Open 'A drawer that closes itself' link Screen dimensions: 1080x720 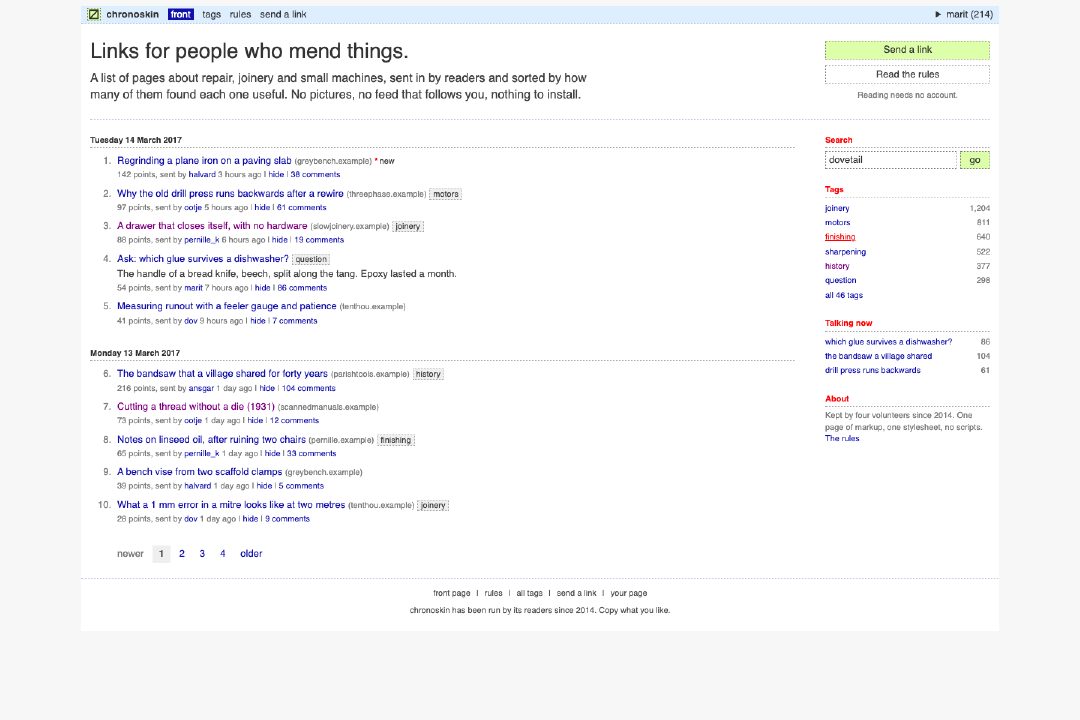pos(212,225)
